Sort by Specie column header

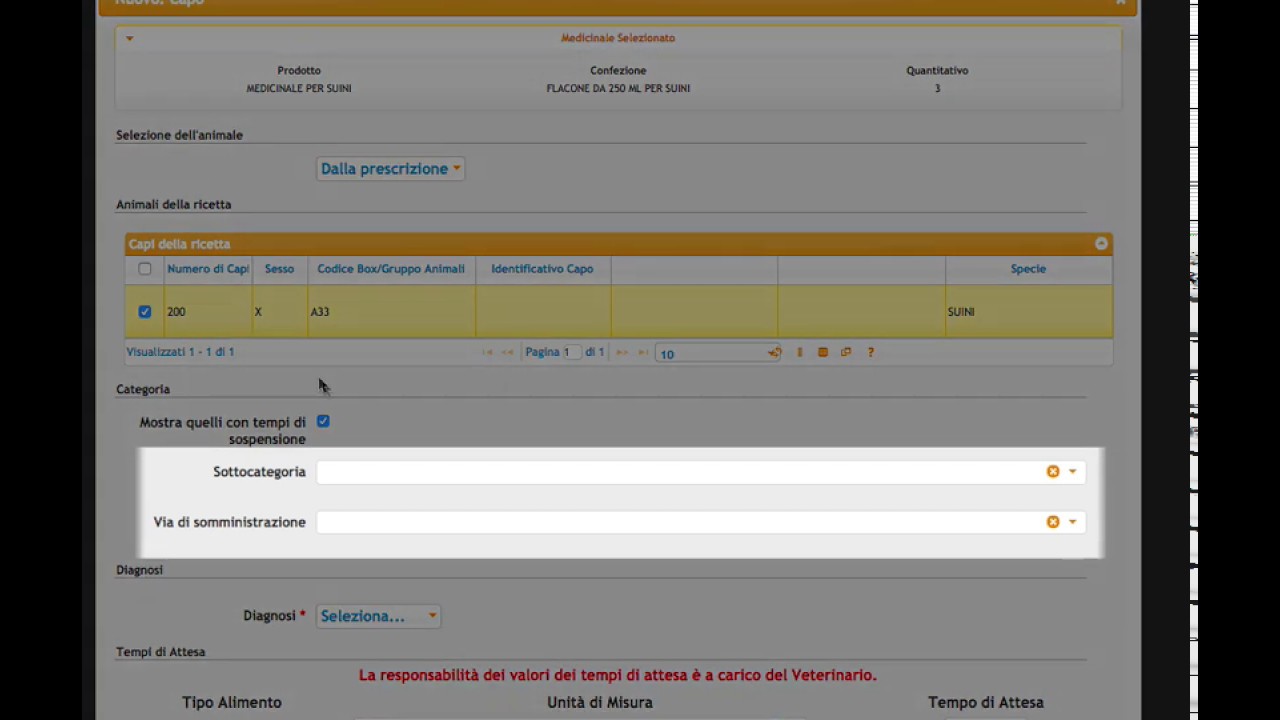pos(1028,269)
